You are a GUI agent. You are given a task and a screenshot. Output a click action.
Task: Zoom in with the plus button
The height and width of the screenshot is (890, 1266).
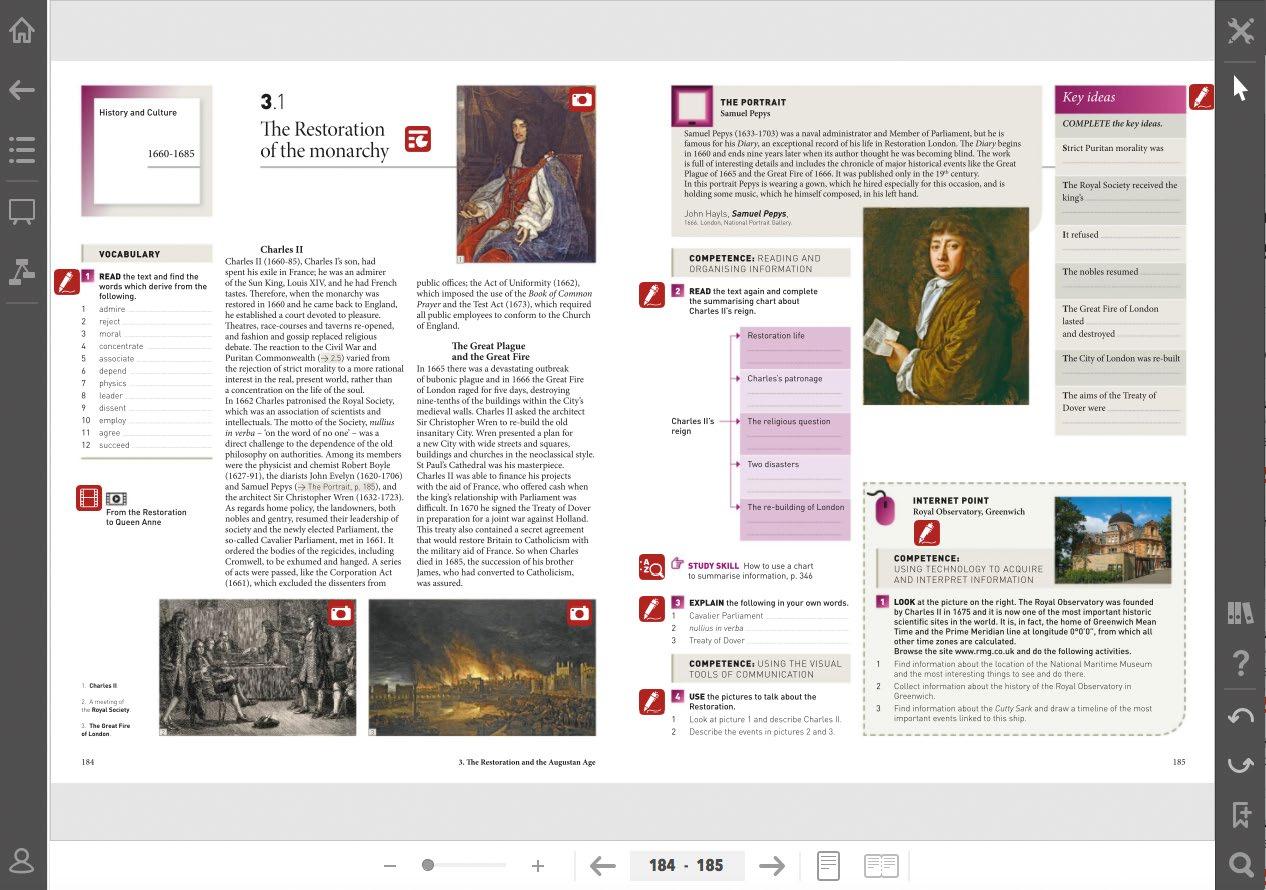538,866
